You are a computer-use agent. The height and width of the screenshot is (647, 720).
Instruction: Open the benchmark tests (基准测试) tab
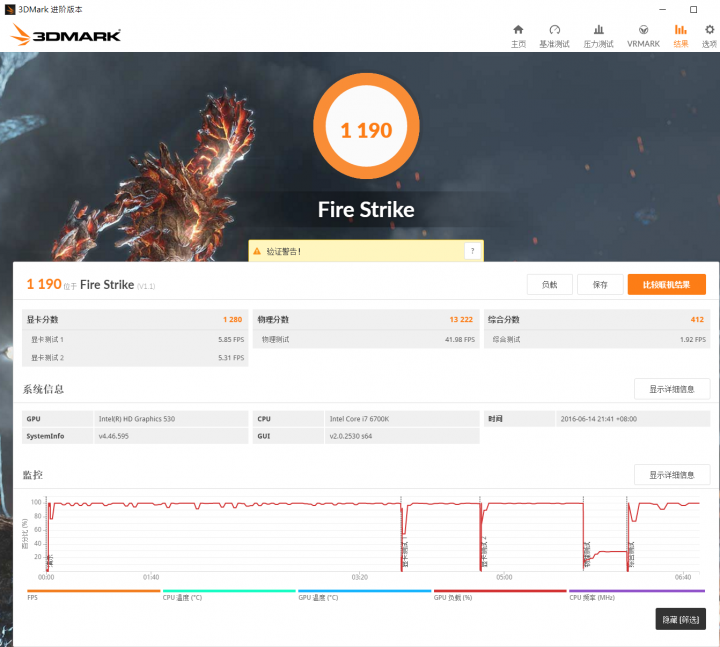554,36
